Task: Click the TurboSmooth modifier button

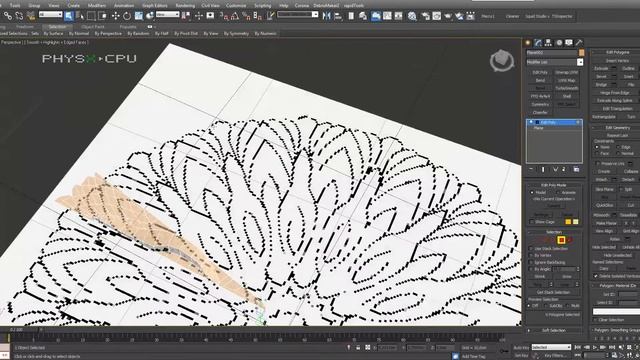Action: click(x=567, y=88)
